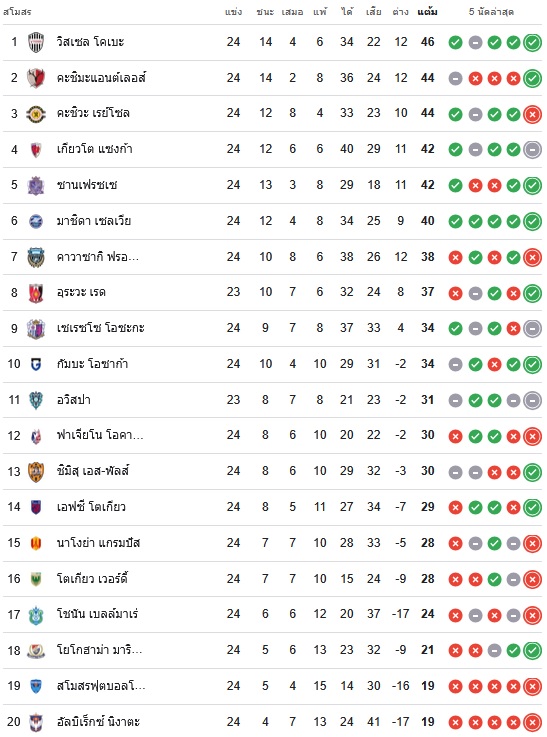Open the team page for เอฟซี โตเกียว
Screen dimensions: 547x737
click(x=91, y=507)
